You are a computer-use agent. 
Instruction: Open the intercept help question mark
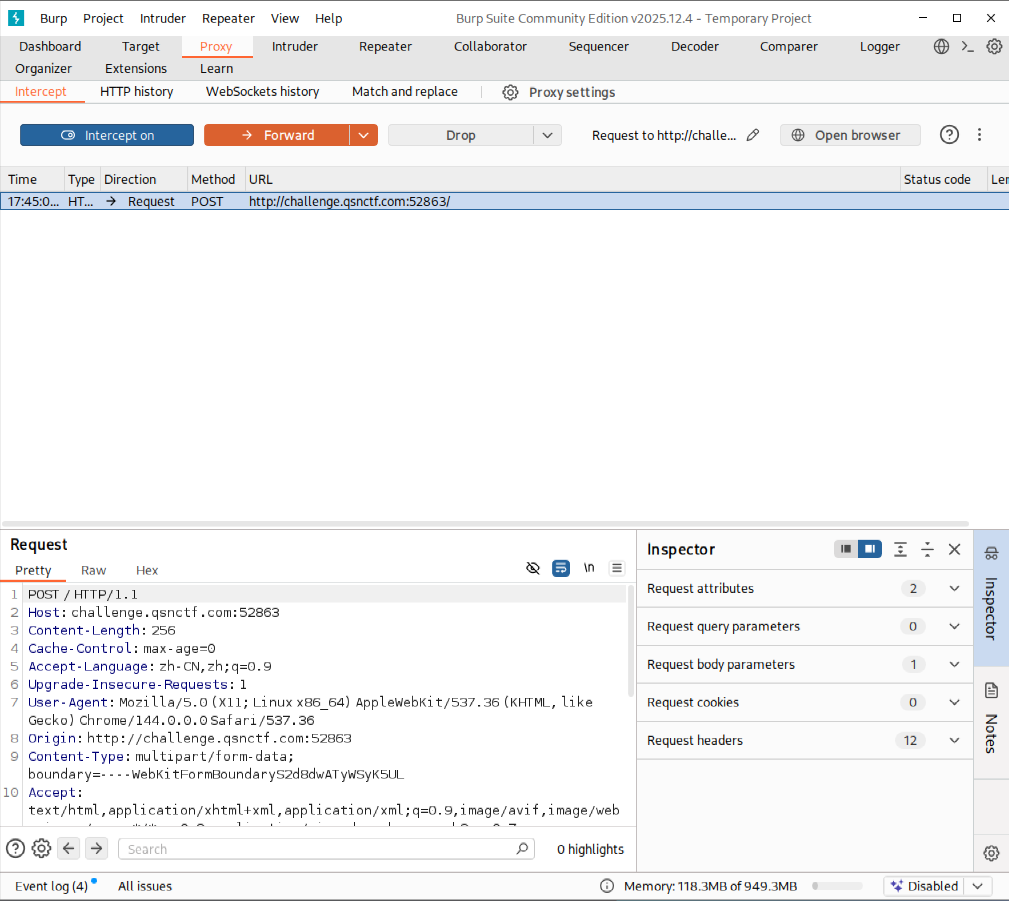[x=949, y=135]
